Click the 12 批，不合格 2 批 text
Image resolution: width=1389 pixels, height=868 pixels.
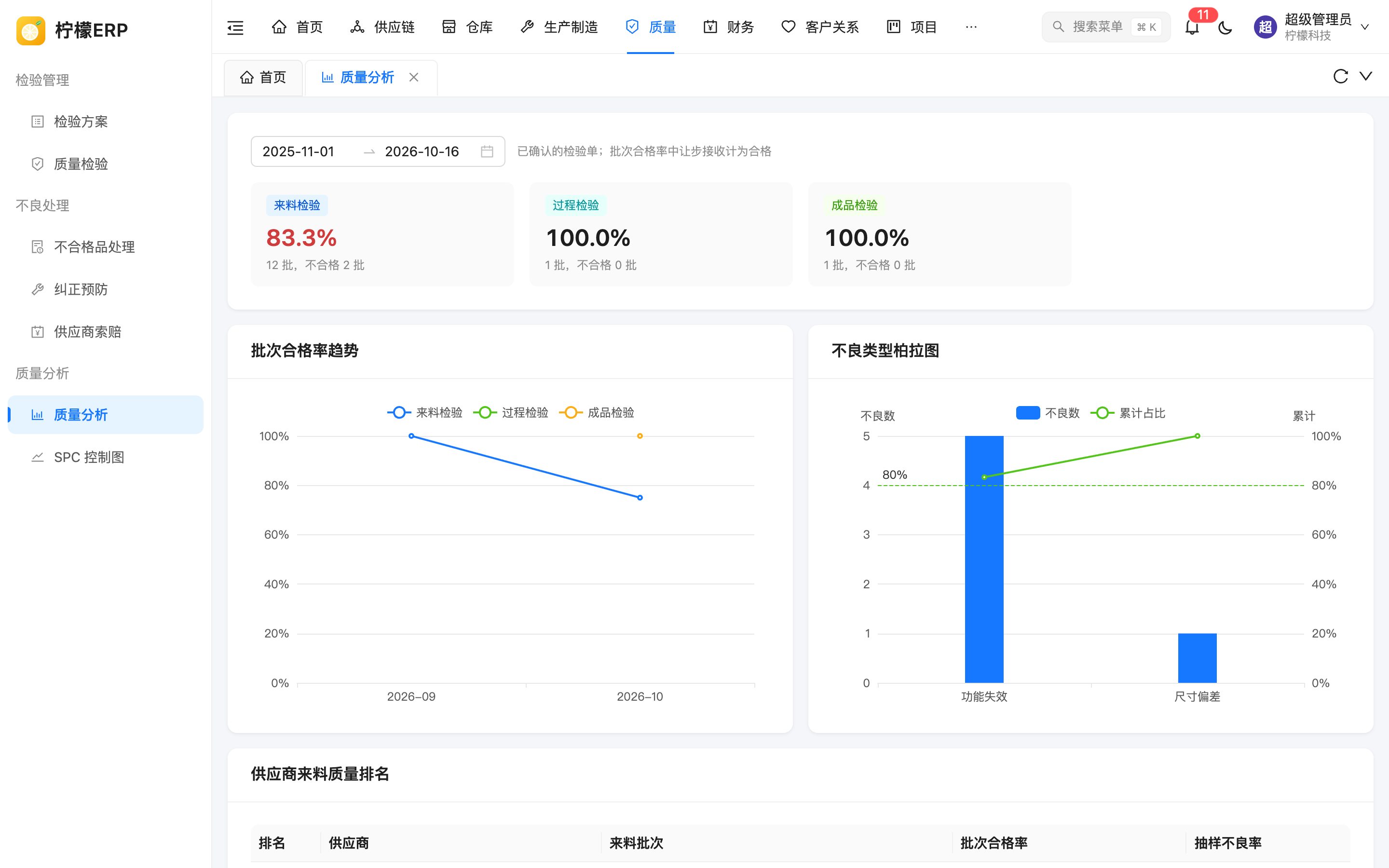pos(315,265)
